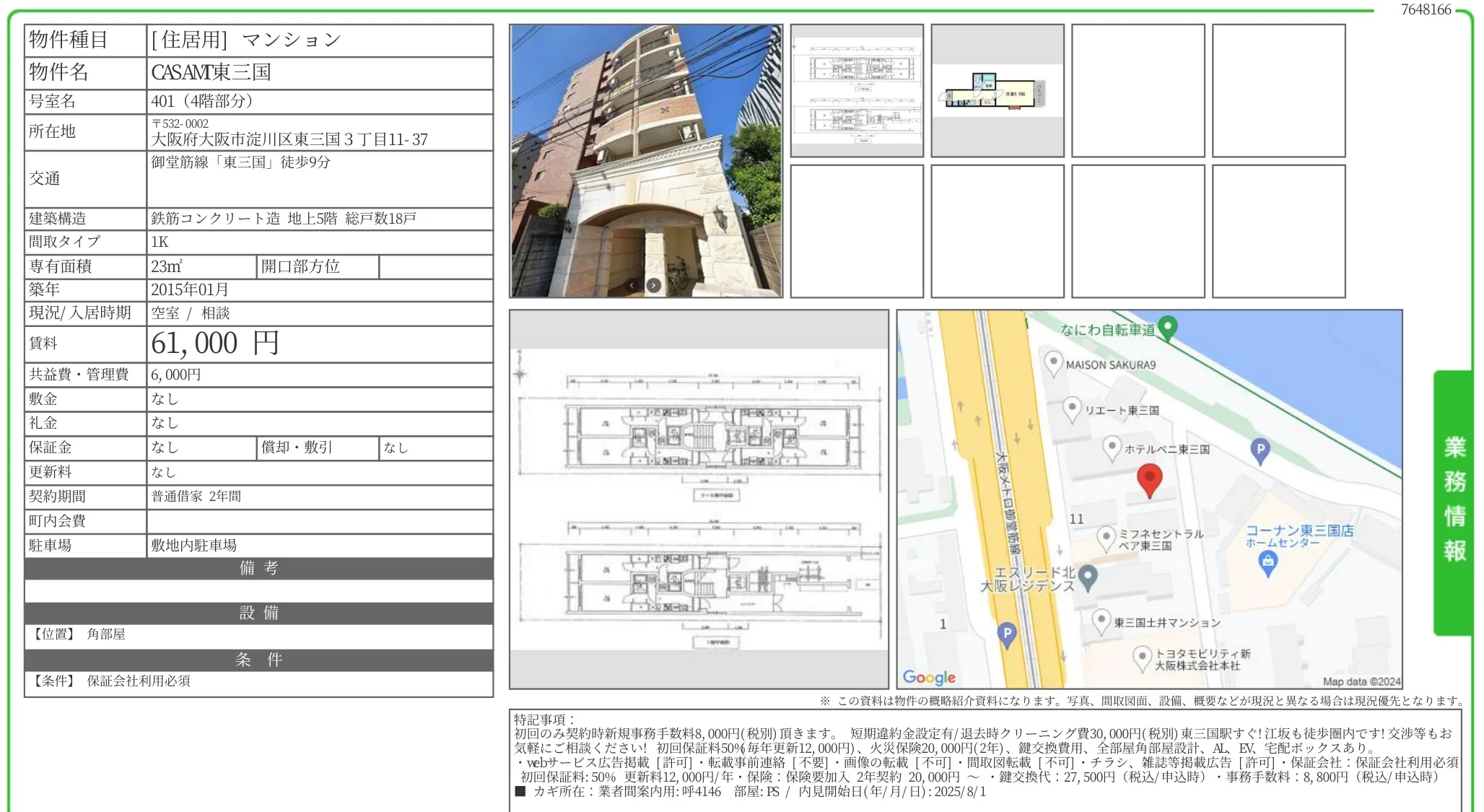This screenshot has width=1484, height=812.
Task: Click the parking icon beside the expressway
Action: pyautogui.click(x=1006, y=636)
